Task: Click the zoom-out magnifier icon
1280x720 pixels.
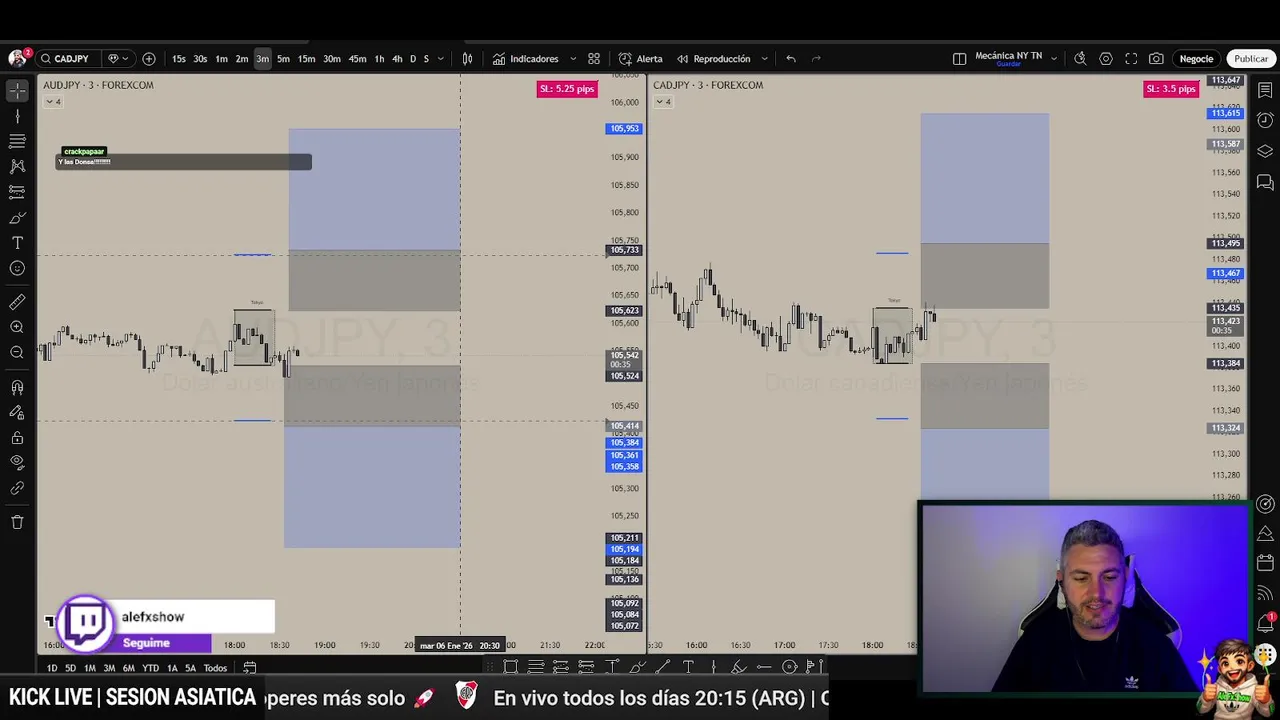Action: point(17,352)
